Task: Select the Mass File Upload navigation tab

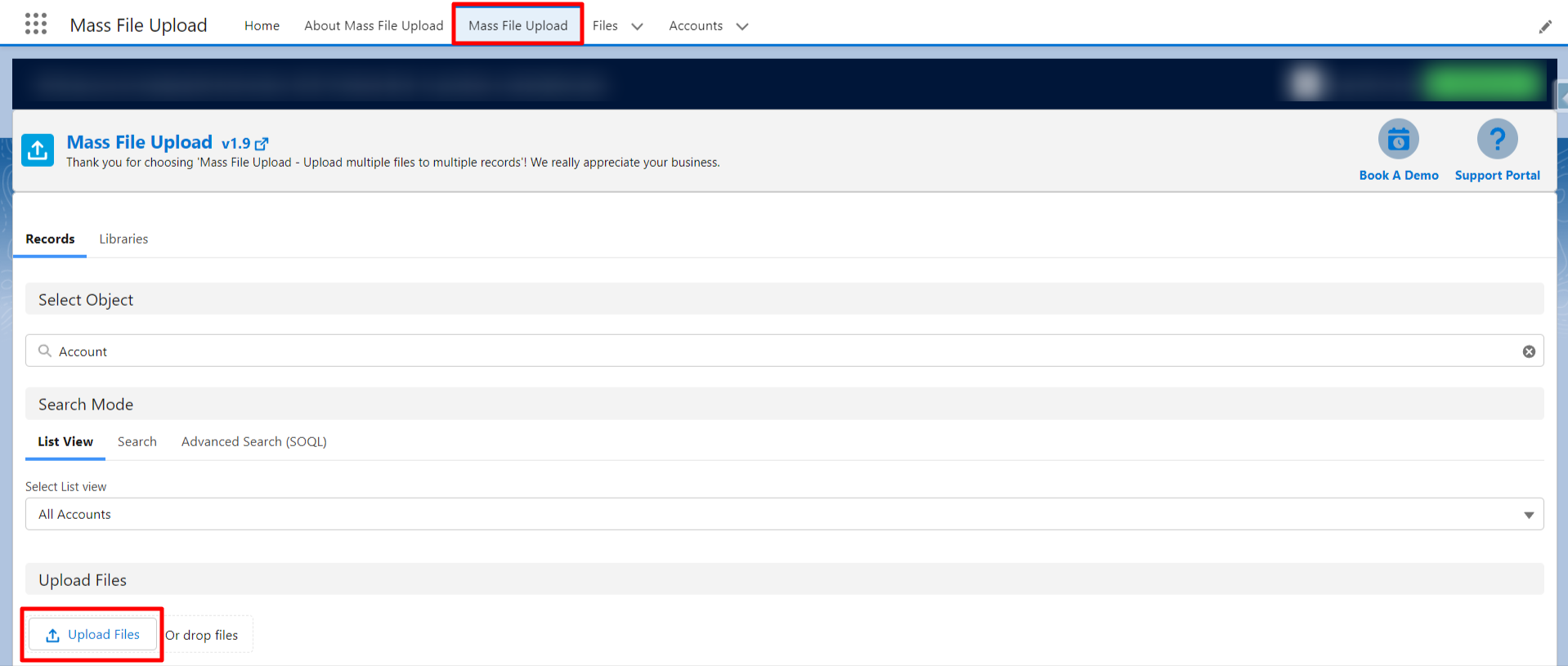Action: [517, 25]
